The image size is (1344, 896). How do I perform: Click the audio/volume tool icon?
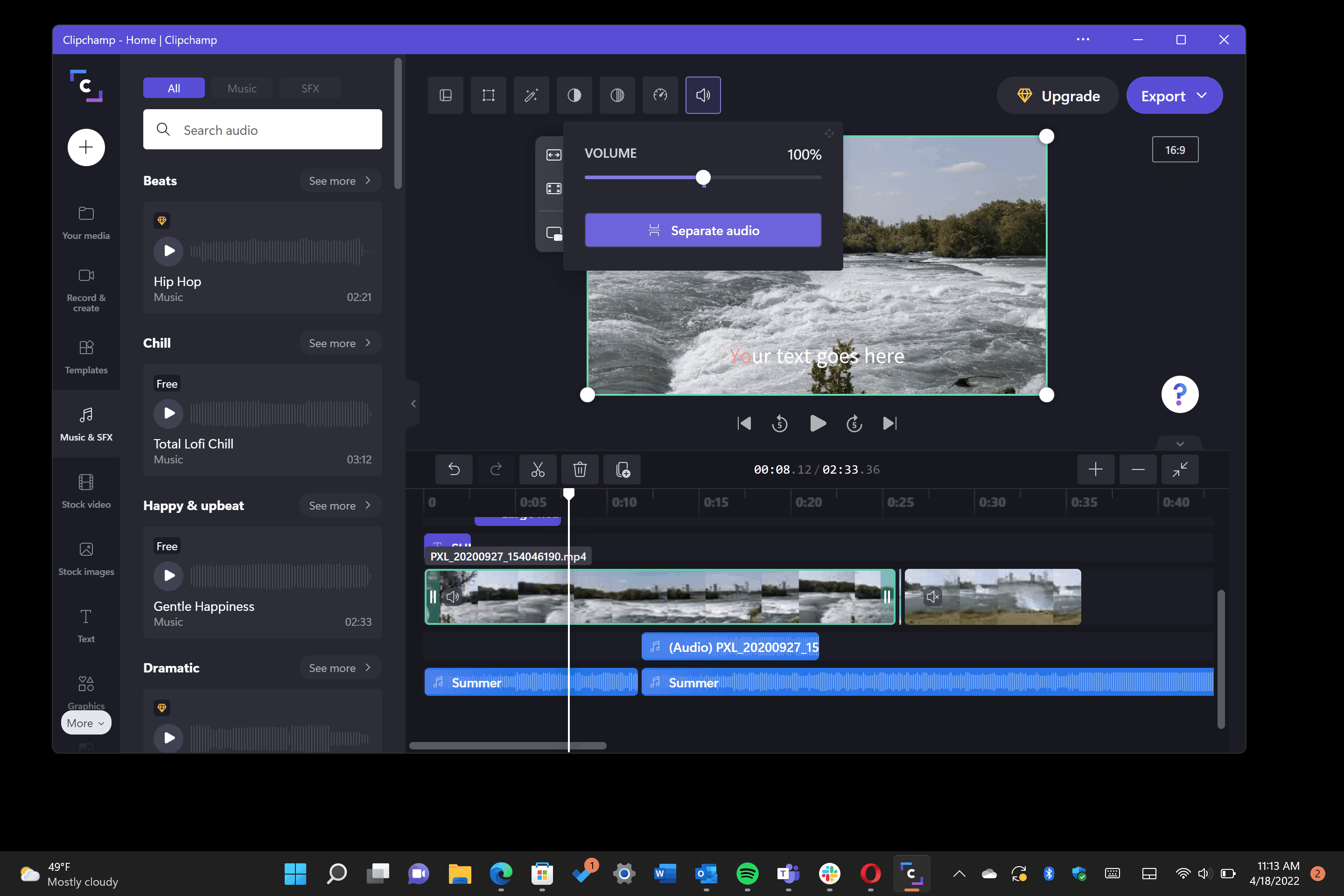coord(703,95)
